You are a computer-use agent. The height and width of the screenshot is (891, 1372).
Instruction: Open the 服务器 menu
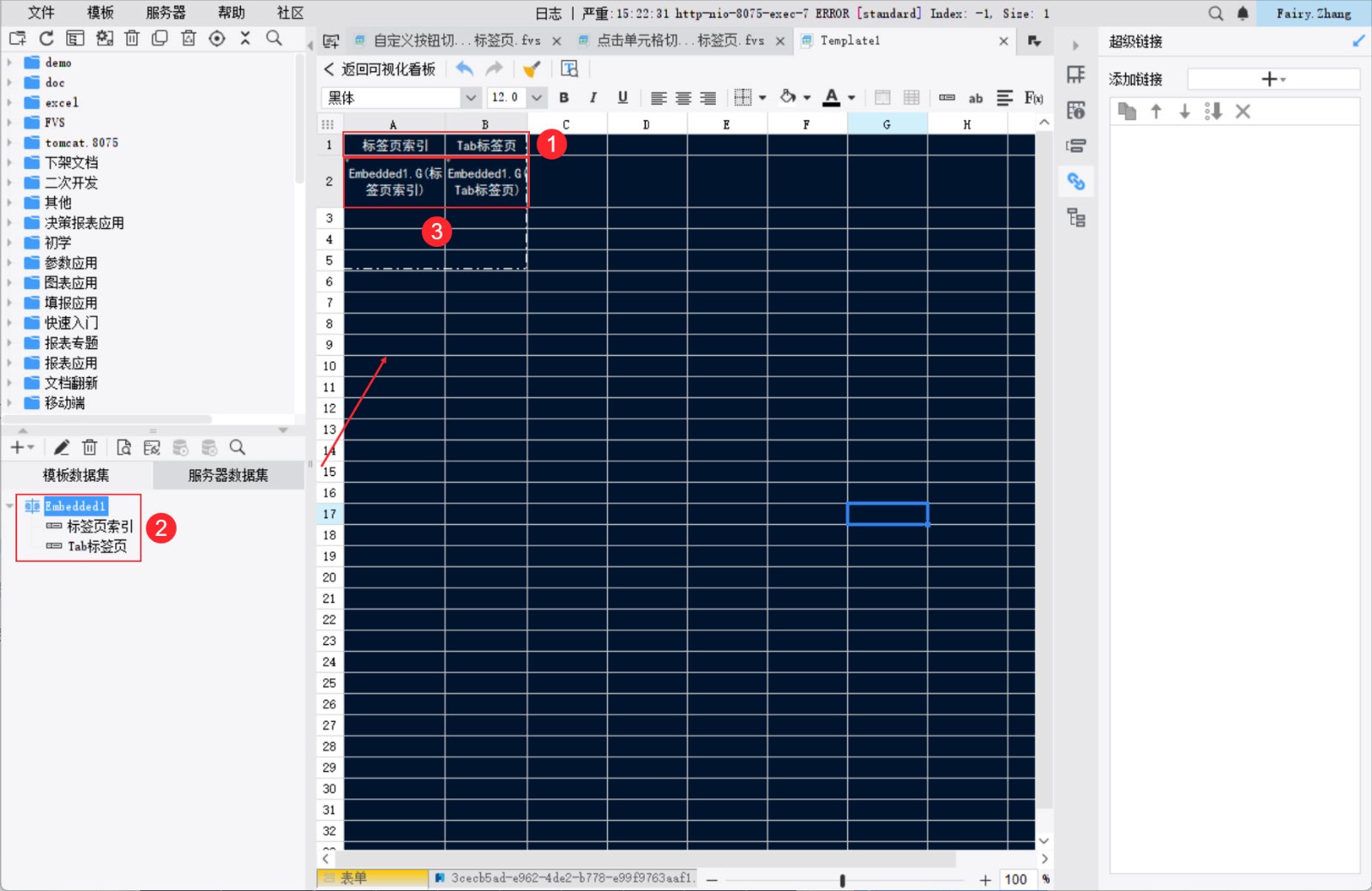pyautogui.click(x=165, y=13)
